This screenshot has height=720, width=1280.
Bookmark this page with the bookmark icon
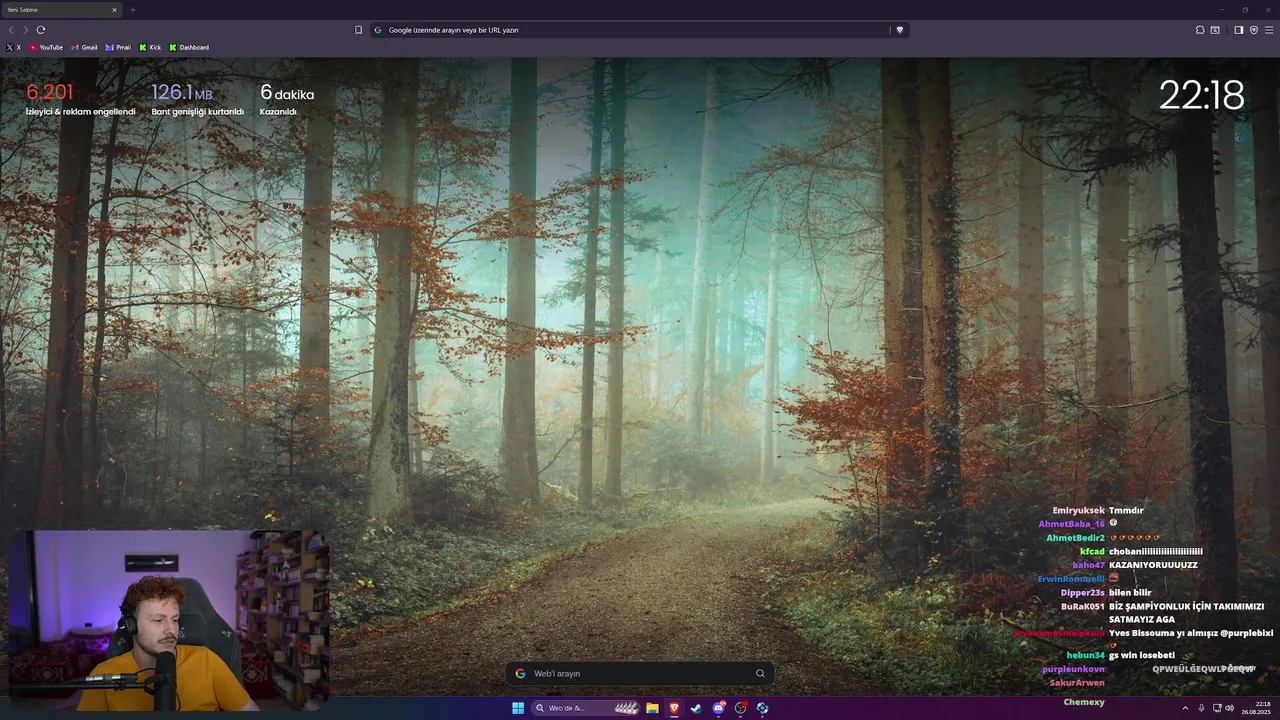pyautogui.click(x=358, y=30)
